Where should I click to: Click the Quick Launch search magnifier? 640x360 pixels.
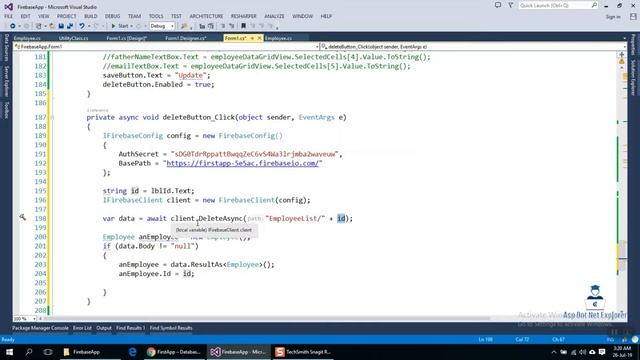[594, 5]
